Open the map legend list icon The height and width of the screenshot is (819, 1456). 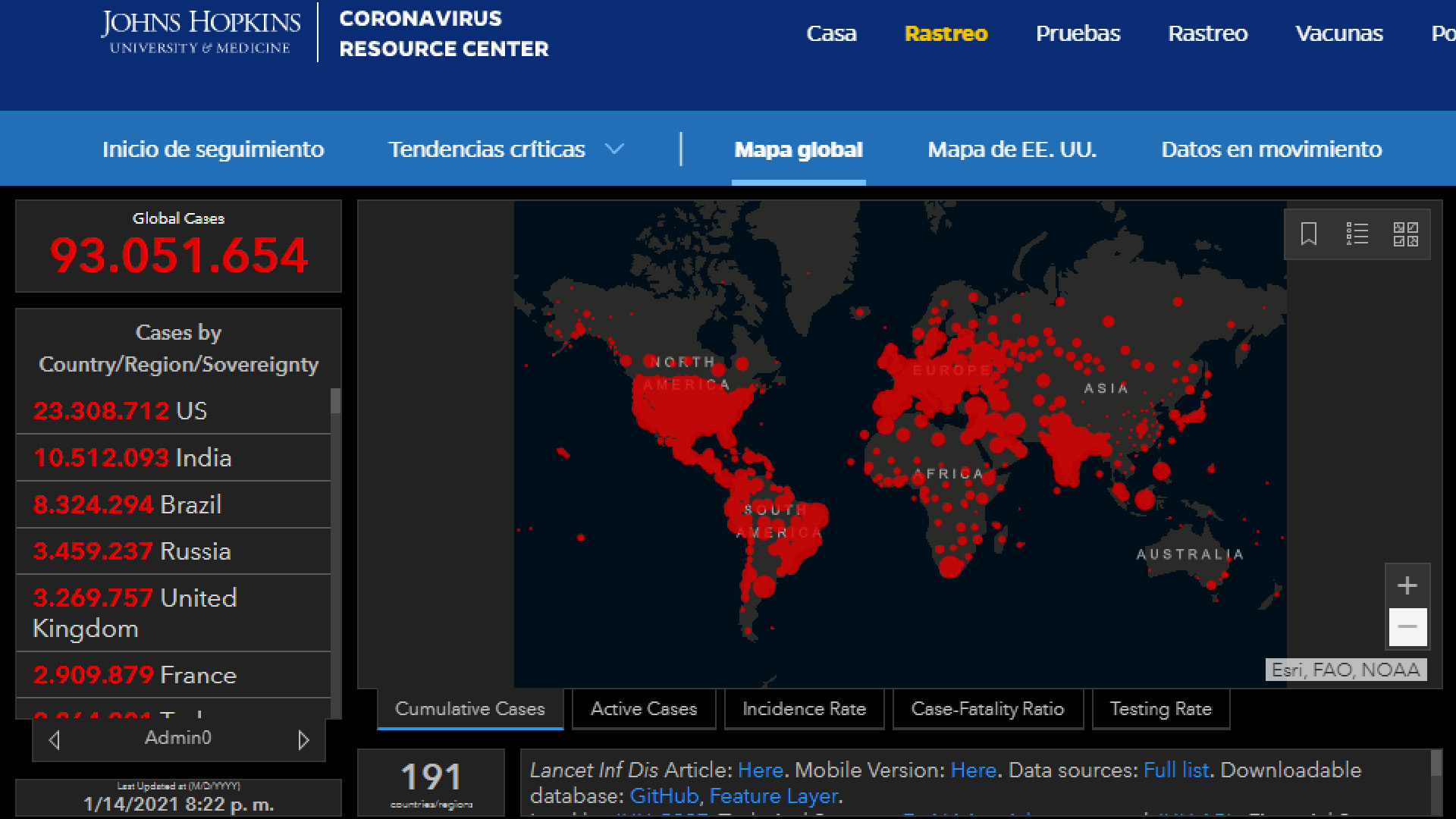tap(1357, 234)
